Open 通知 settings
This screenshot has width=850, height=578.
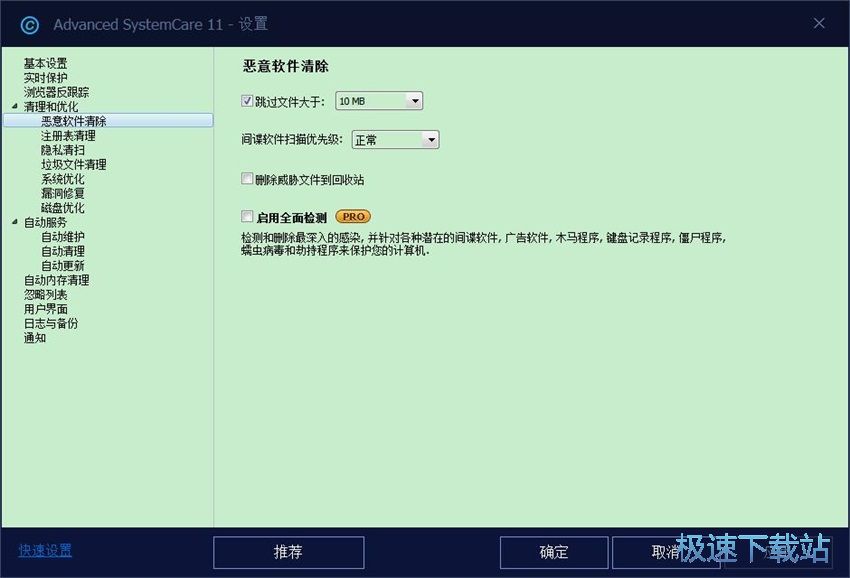pos(34,338)
